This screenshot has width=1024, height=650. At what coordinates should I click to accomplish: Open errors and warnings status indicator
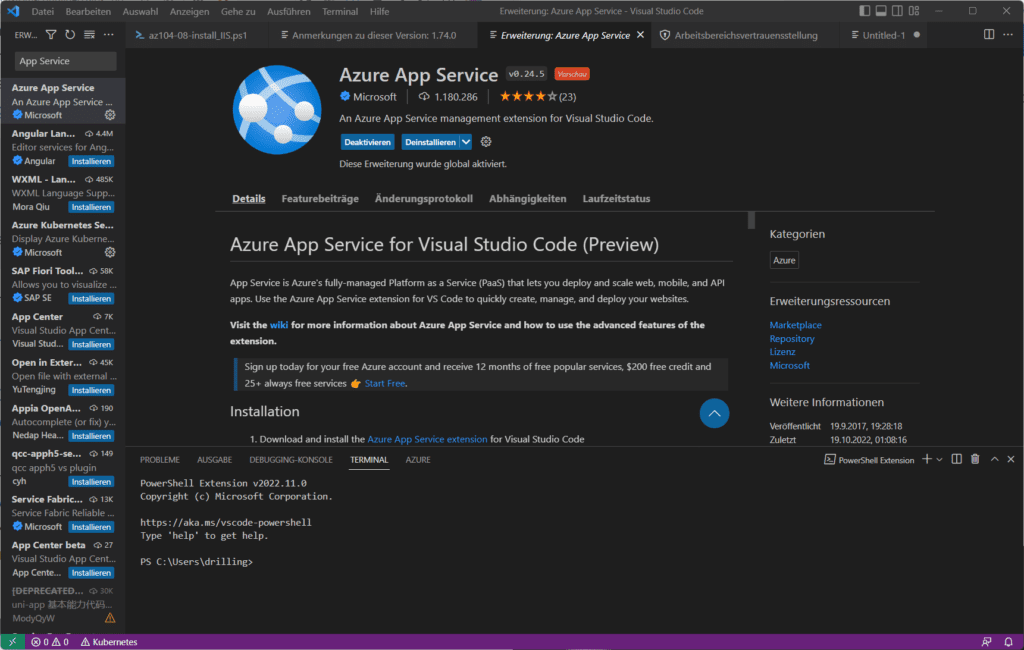pyautogui.click(x=50, y=642)
